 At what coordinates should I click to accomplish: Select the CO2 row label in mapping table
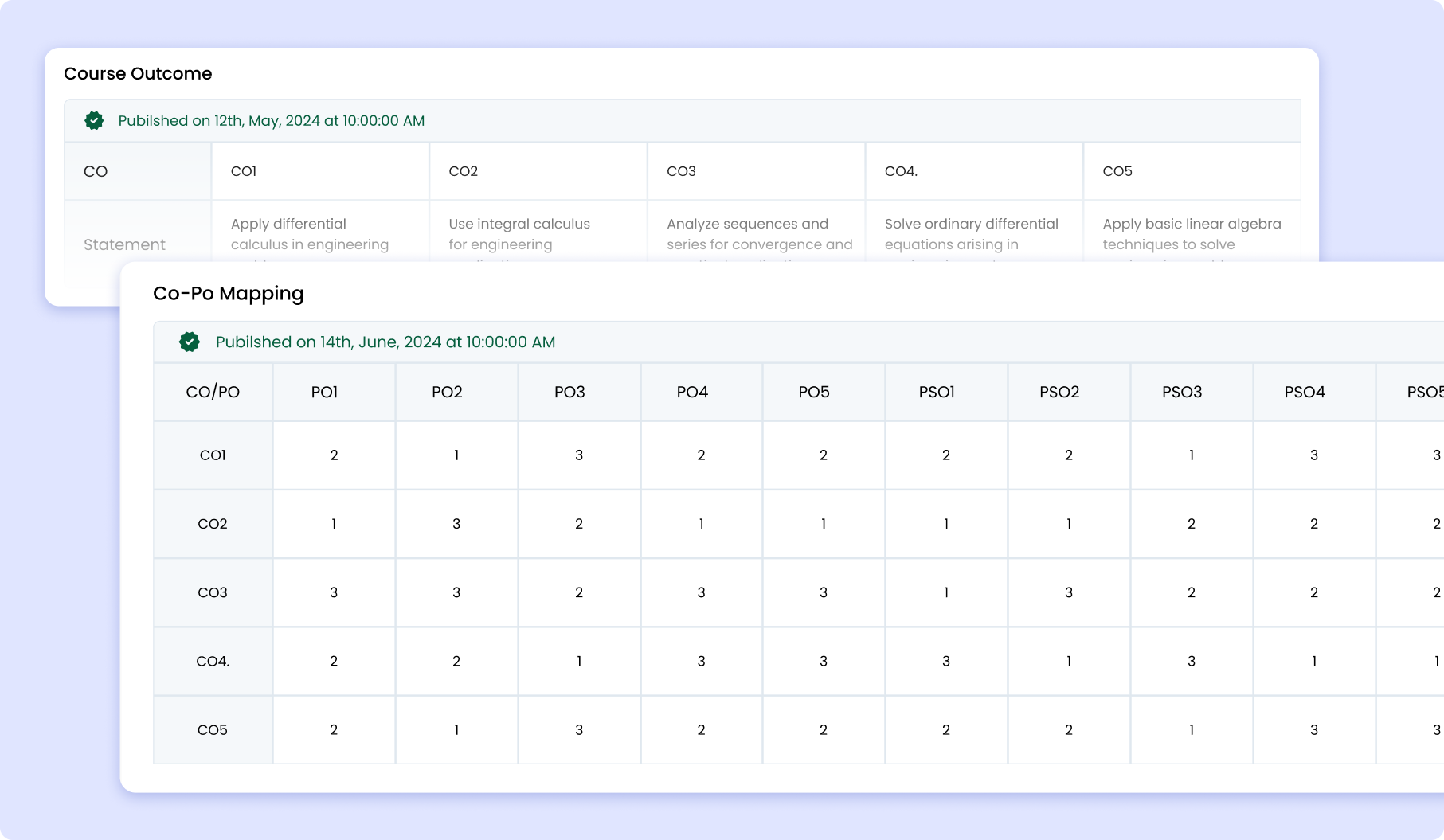pos(213,524)
